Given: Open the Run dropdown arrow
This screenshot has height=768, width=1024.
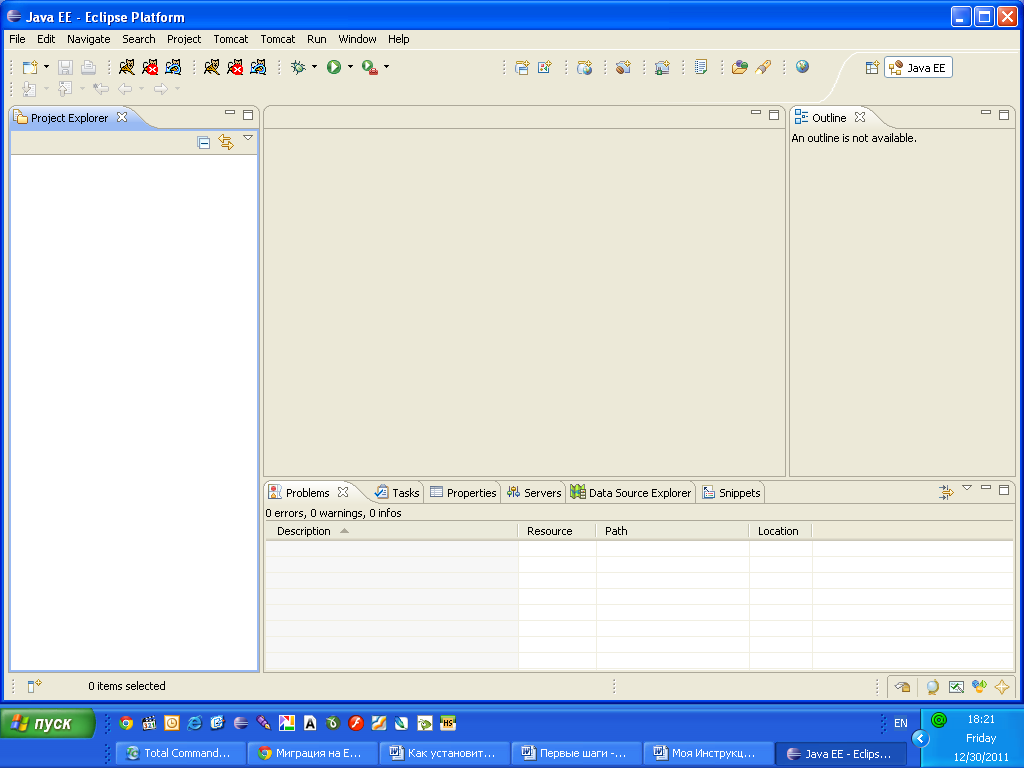Looking at the screenshot, I should tap(350, 67).
